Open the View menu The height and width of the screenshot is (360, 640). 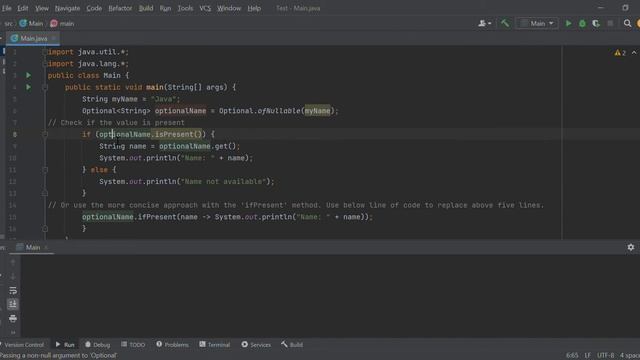42,8
